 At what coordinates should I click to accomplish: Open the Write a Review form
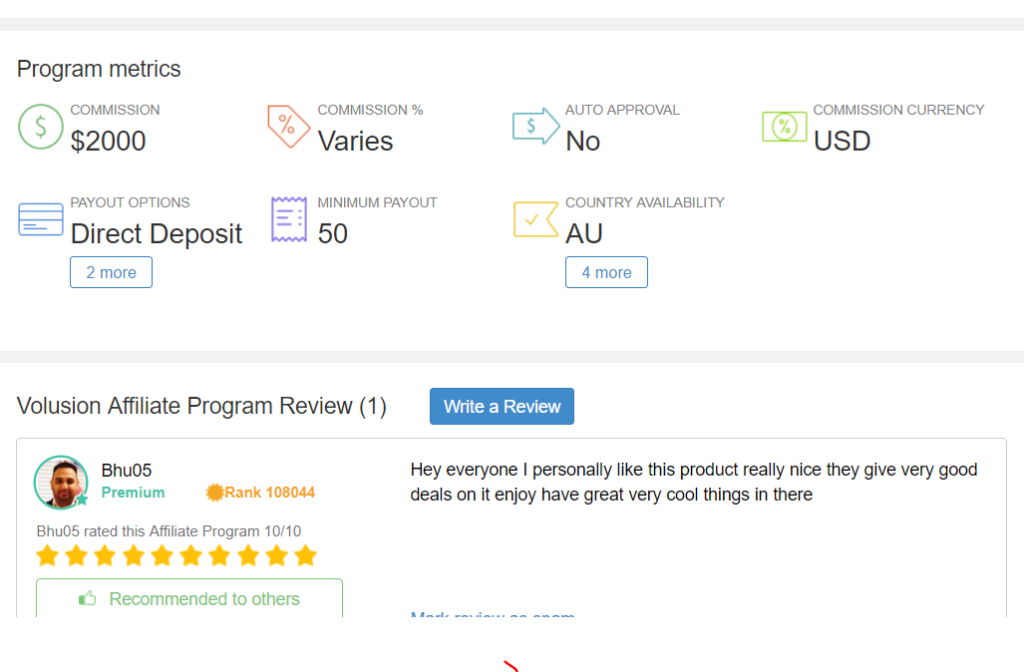[502, 406]
